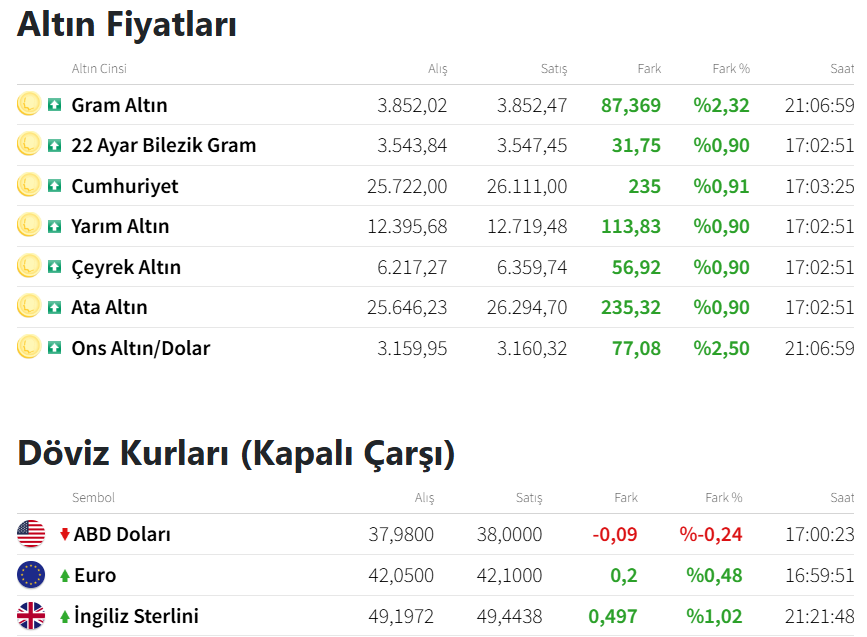Image resolution: width=867 pixels, height=637 pixels.
Task: Open the İngiliz Sterlini link
Action: click(x=136, y=616)
